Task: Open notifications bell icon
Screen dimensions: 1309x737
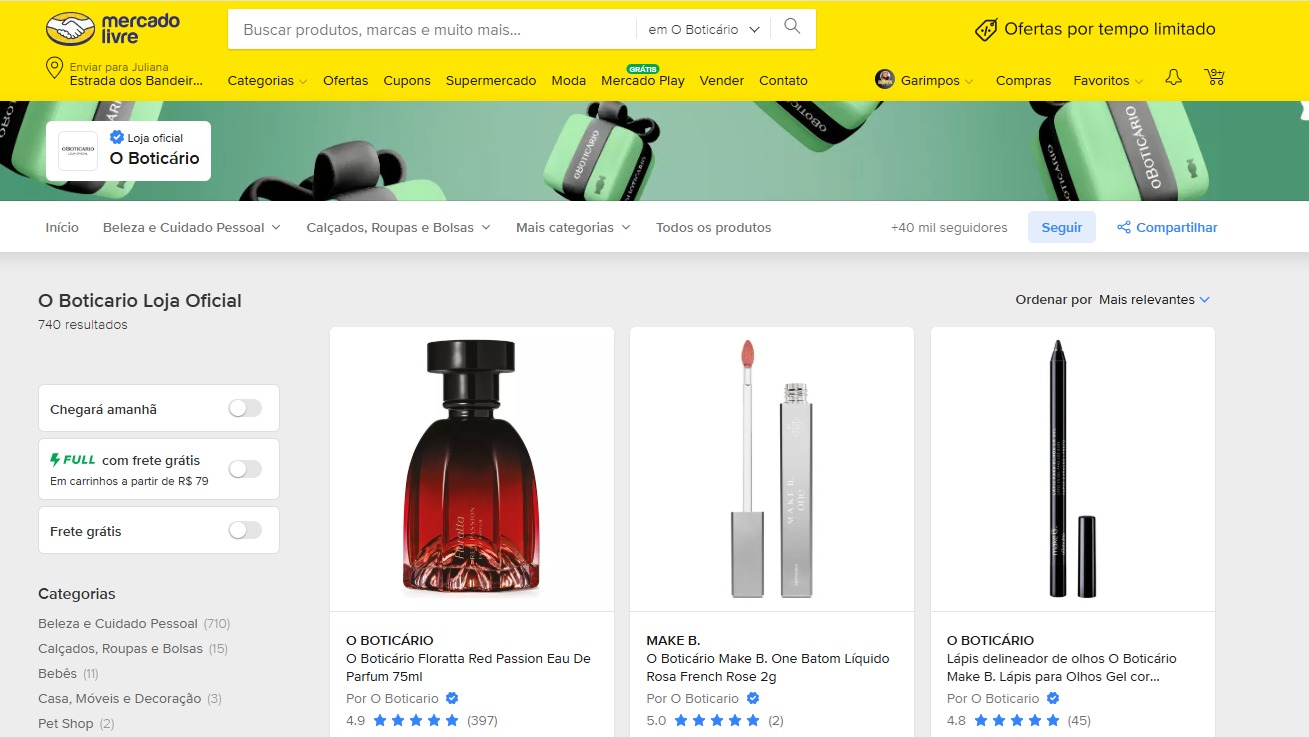Action: [x=1174, y=78]
